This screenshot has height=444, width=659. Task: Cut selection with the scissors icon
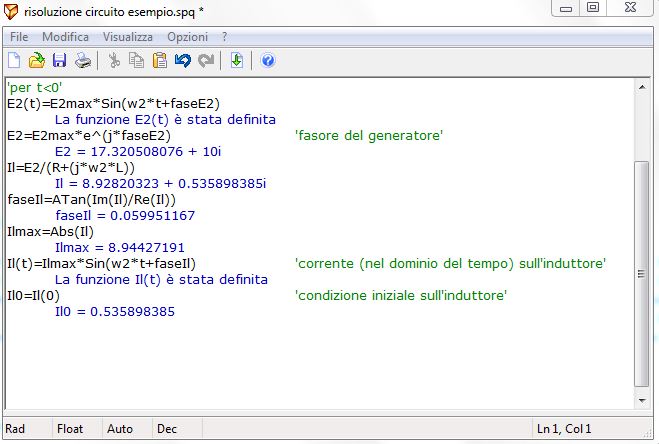[114, 60]
